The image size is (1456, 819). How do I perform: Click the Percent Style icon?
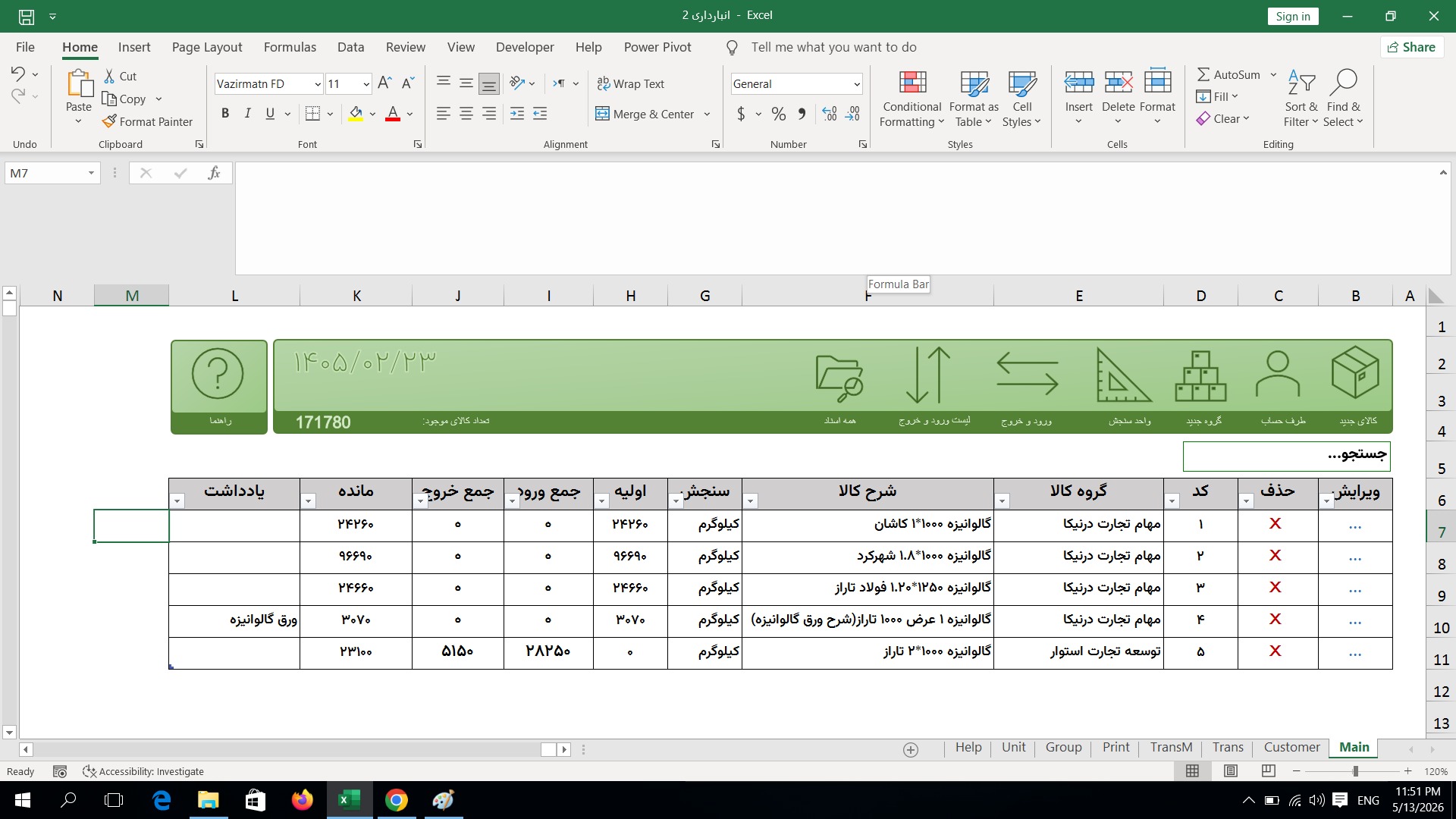click(779, 114)
